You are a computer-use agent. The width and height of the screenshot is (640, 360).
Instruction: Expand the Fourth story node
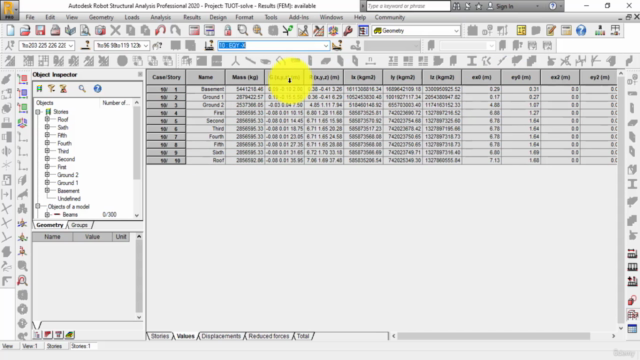47,143
